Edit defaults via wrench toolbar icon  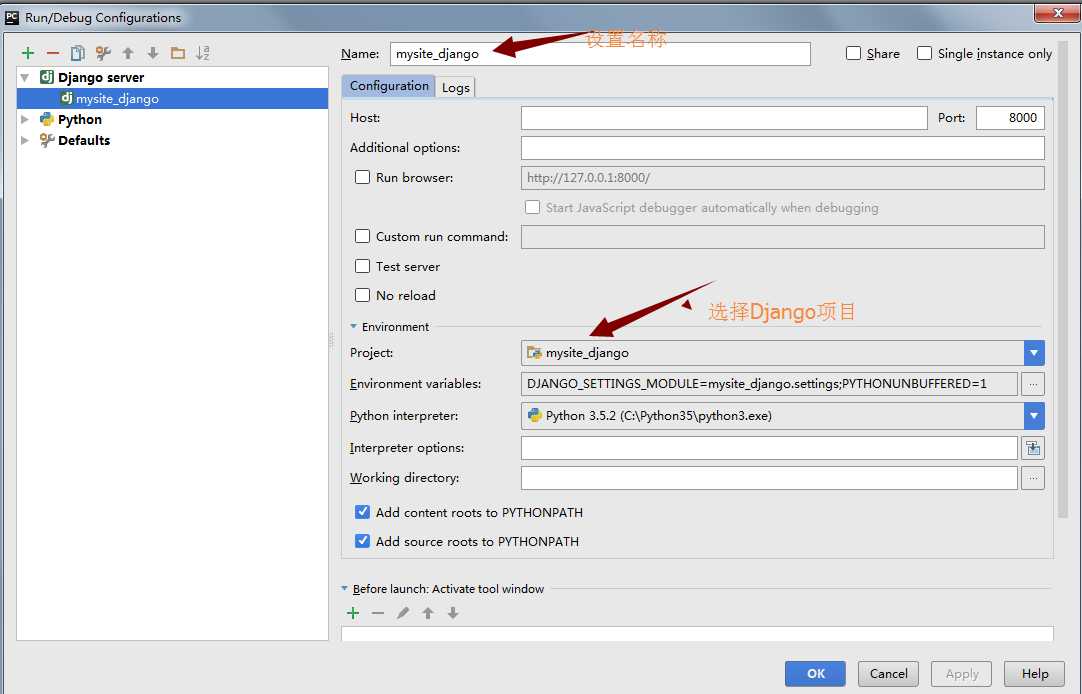click(x=103, y=53)
